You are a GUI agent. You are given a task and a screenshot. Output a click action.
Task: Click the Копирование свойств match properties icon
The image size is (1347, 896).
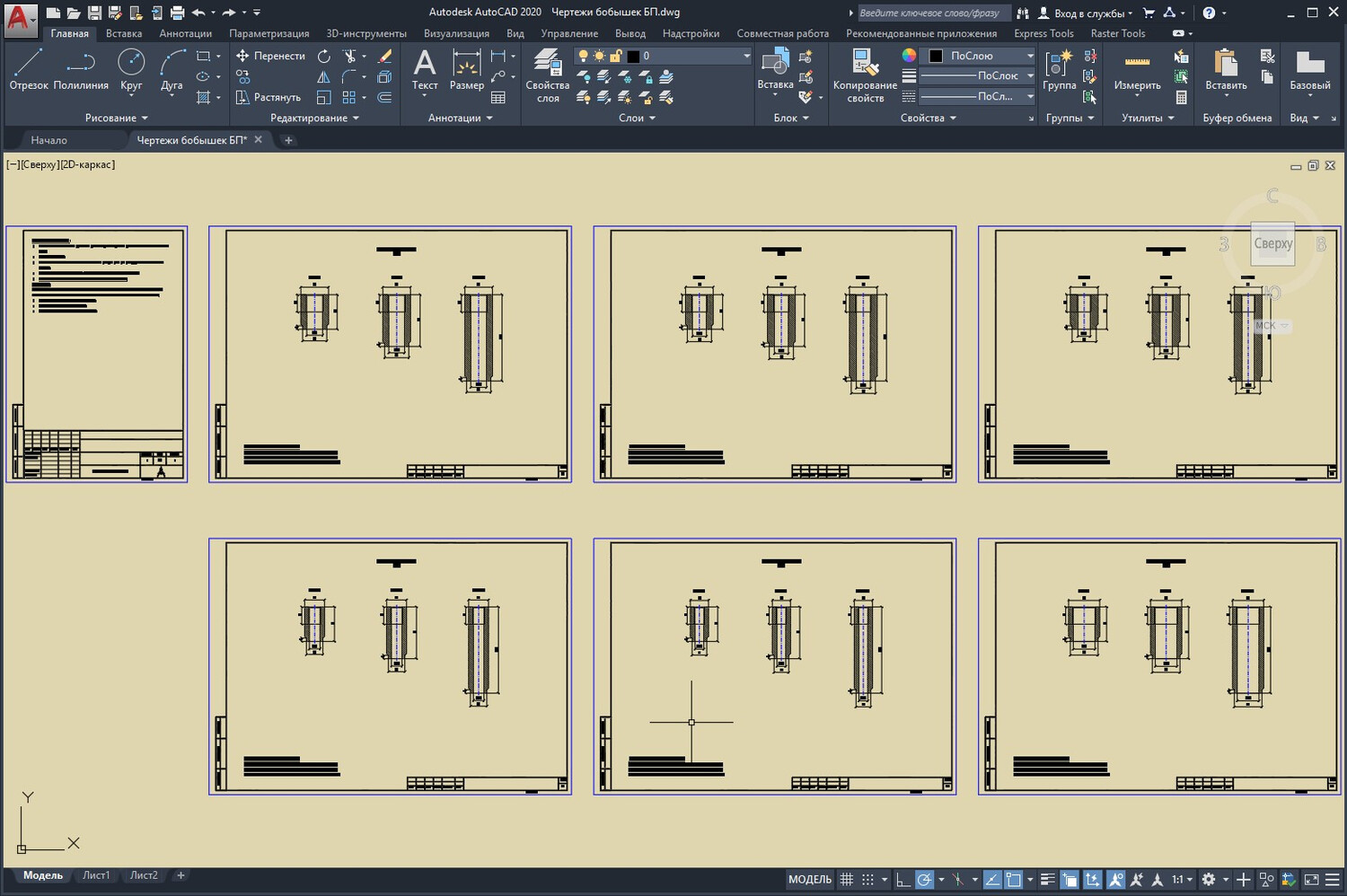tap(865, 75)
